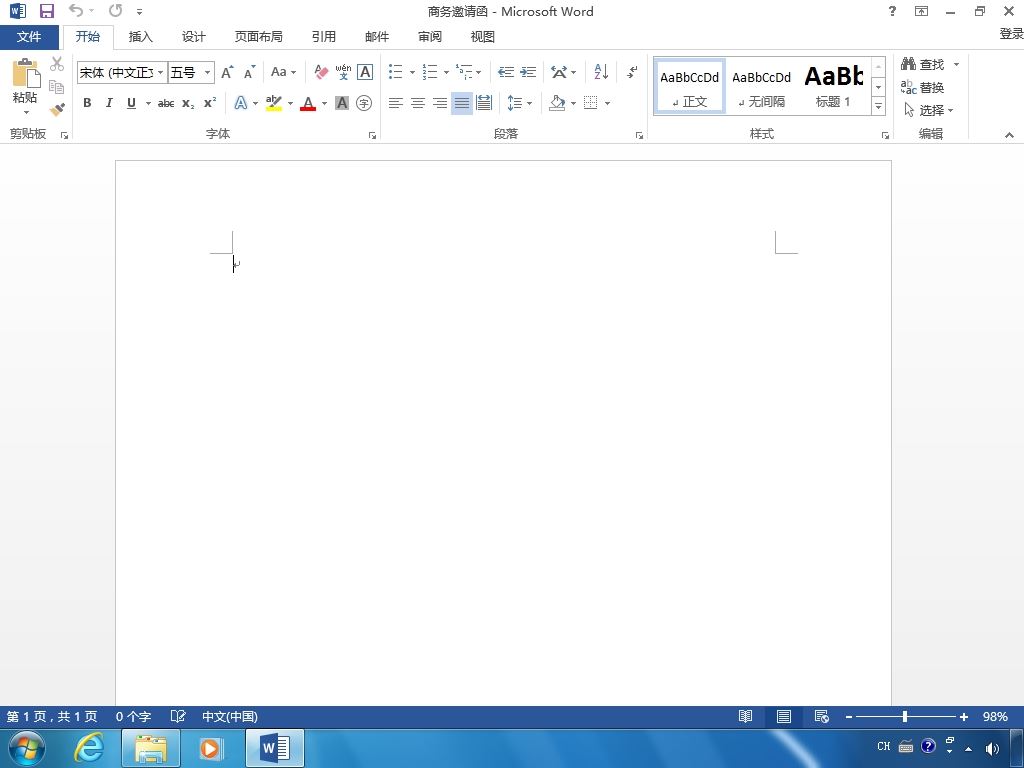Toggle Bold formatting
This screenshot has width=1024, height=768.
[x=87, y=103]
